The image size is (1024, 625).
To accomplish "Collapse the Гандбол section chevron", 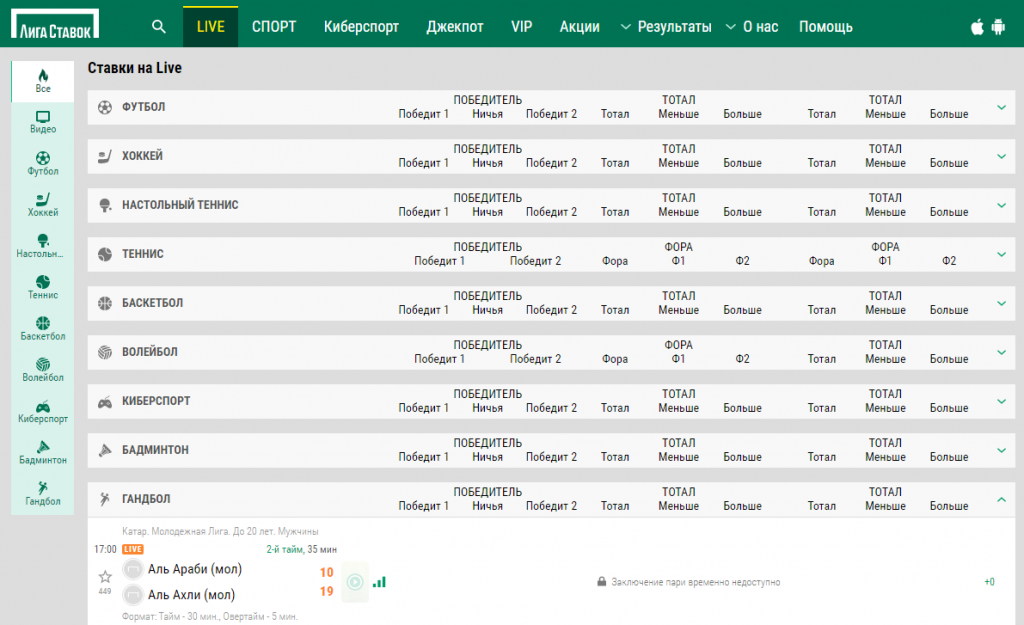I will [1001, 499].
